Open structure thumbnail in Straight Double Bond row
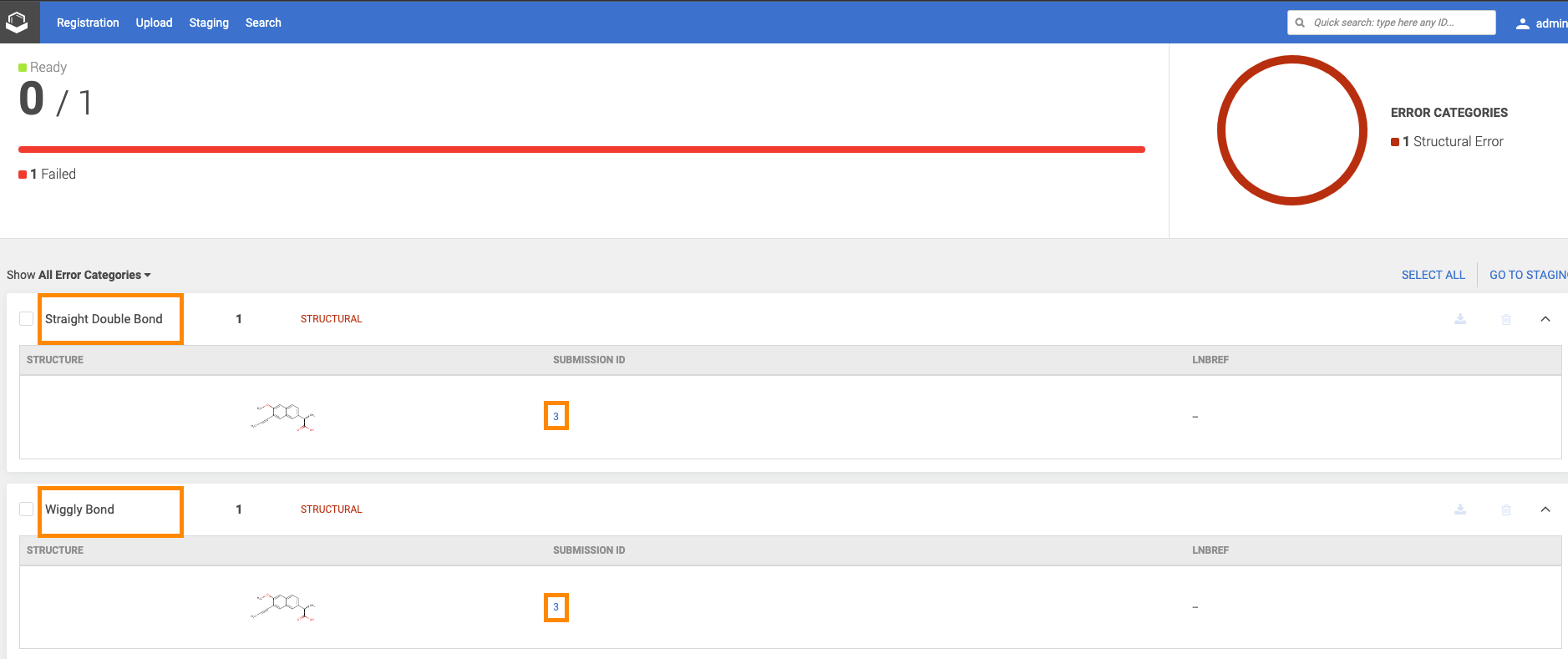Screen dimensions: 1568x659 (283, 416)
